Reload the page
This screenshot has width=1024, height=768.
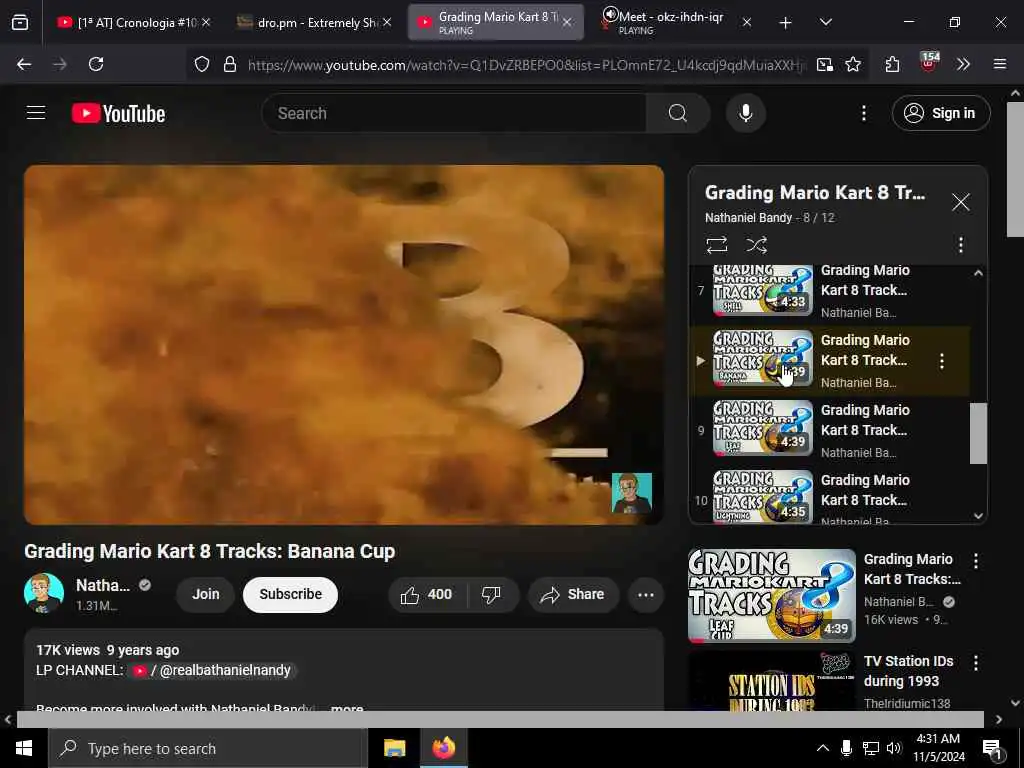[96, 64]
